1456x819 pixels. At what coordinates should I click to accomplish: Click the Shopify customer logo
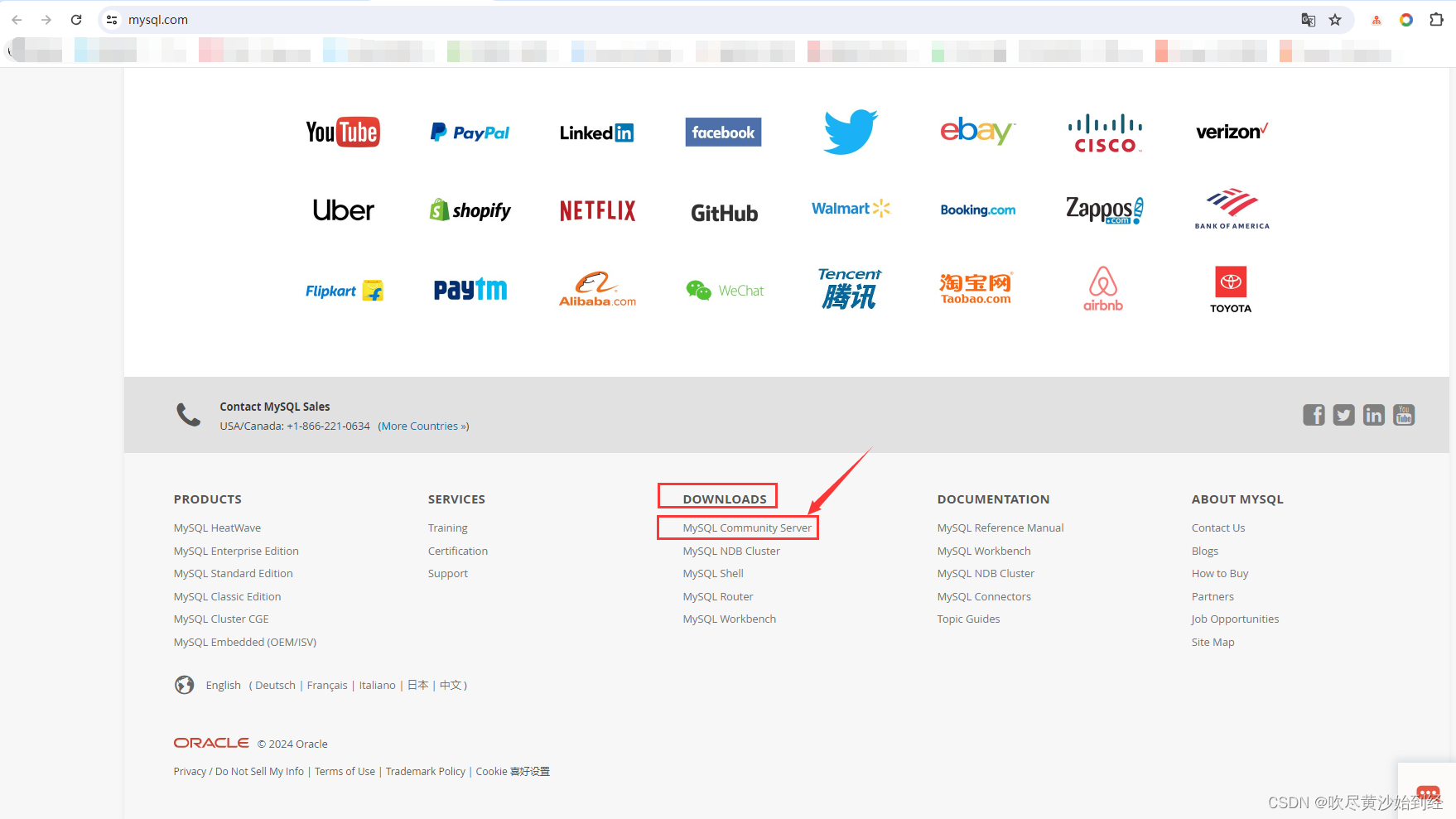(470, 210)
